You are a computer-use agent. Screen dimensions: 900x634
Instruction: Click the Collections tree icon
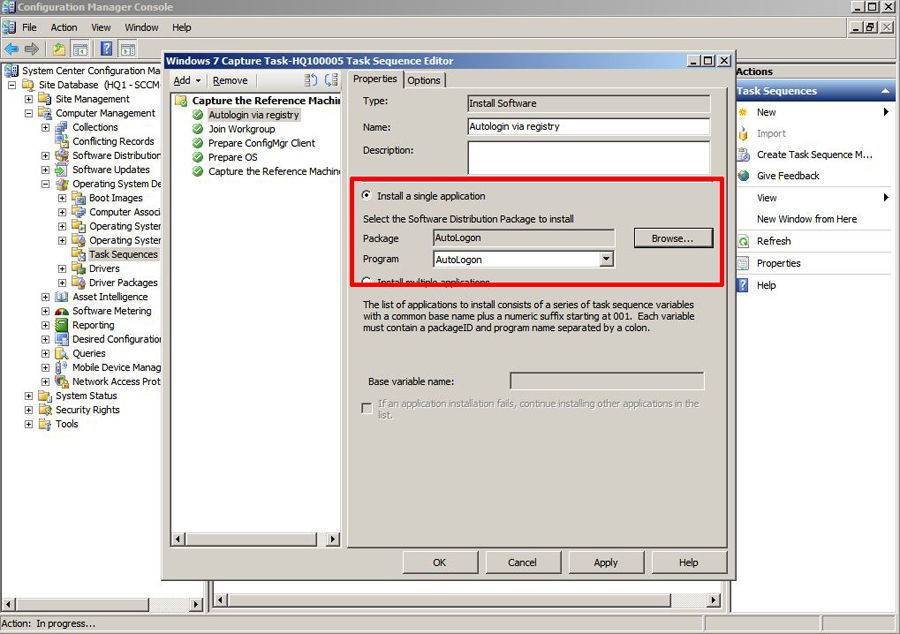click(x=61, y=127)
